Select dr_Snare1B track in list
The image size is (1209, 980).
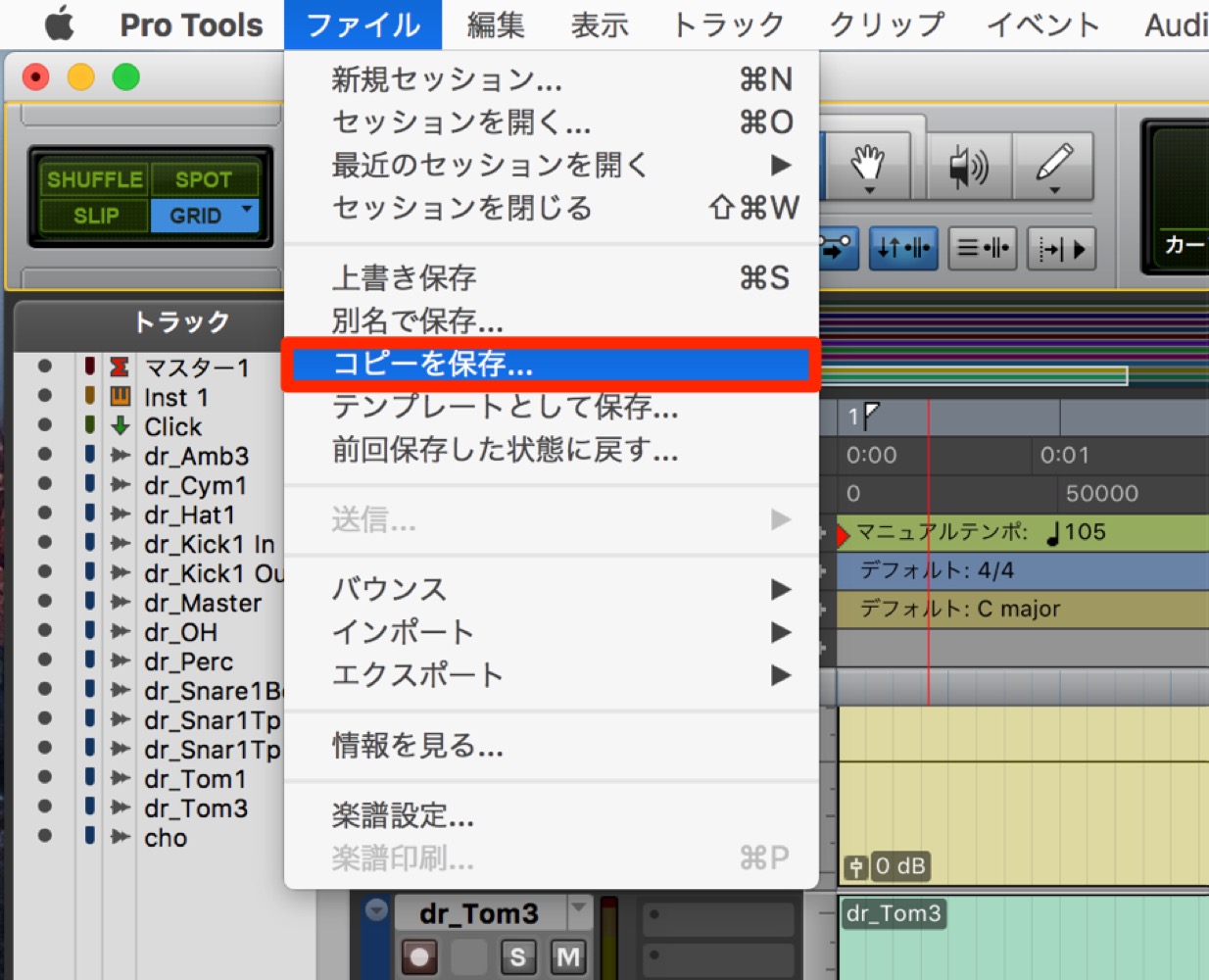(213, 691)
